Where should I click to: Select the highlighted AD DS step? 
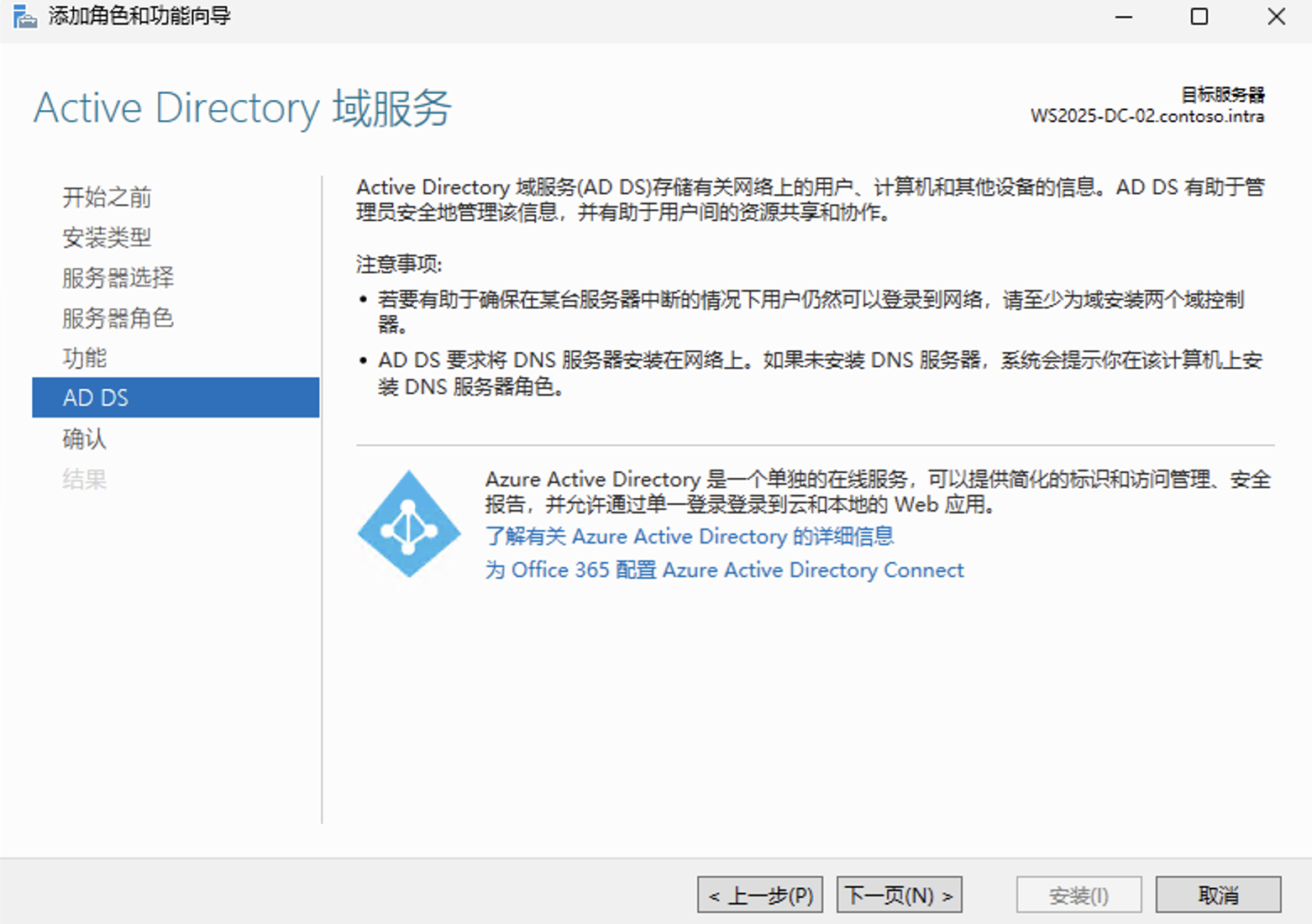176,397
